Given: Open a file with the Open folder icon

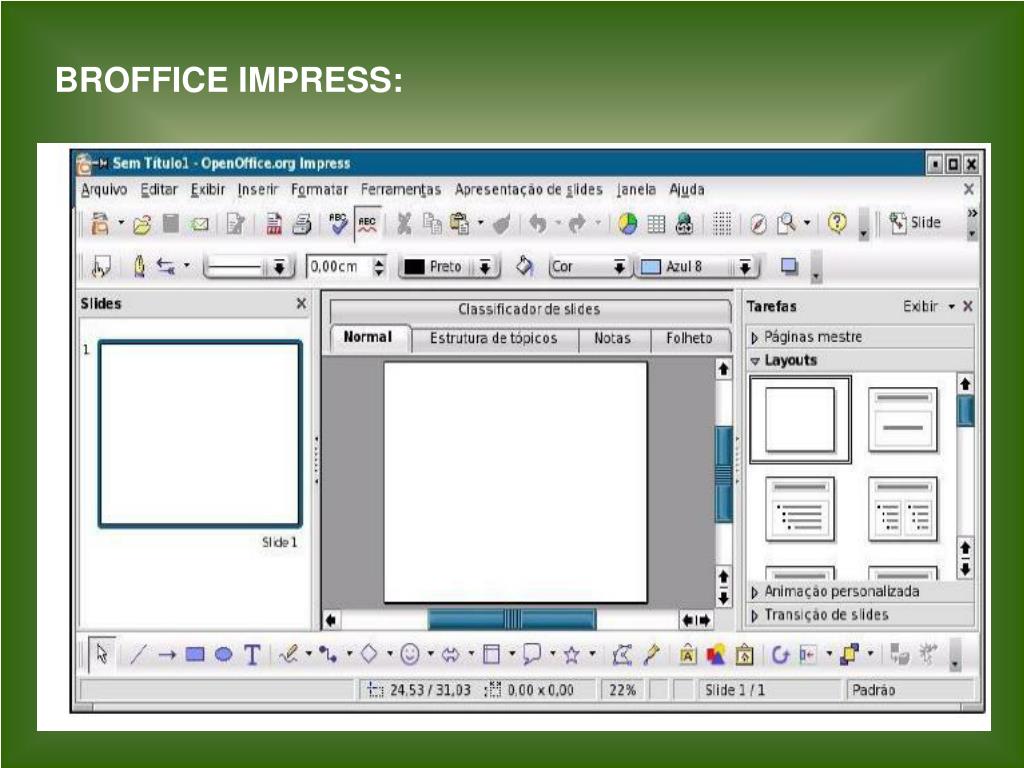Looking at the screenshot, I should point(142,225).
